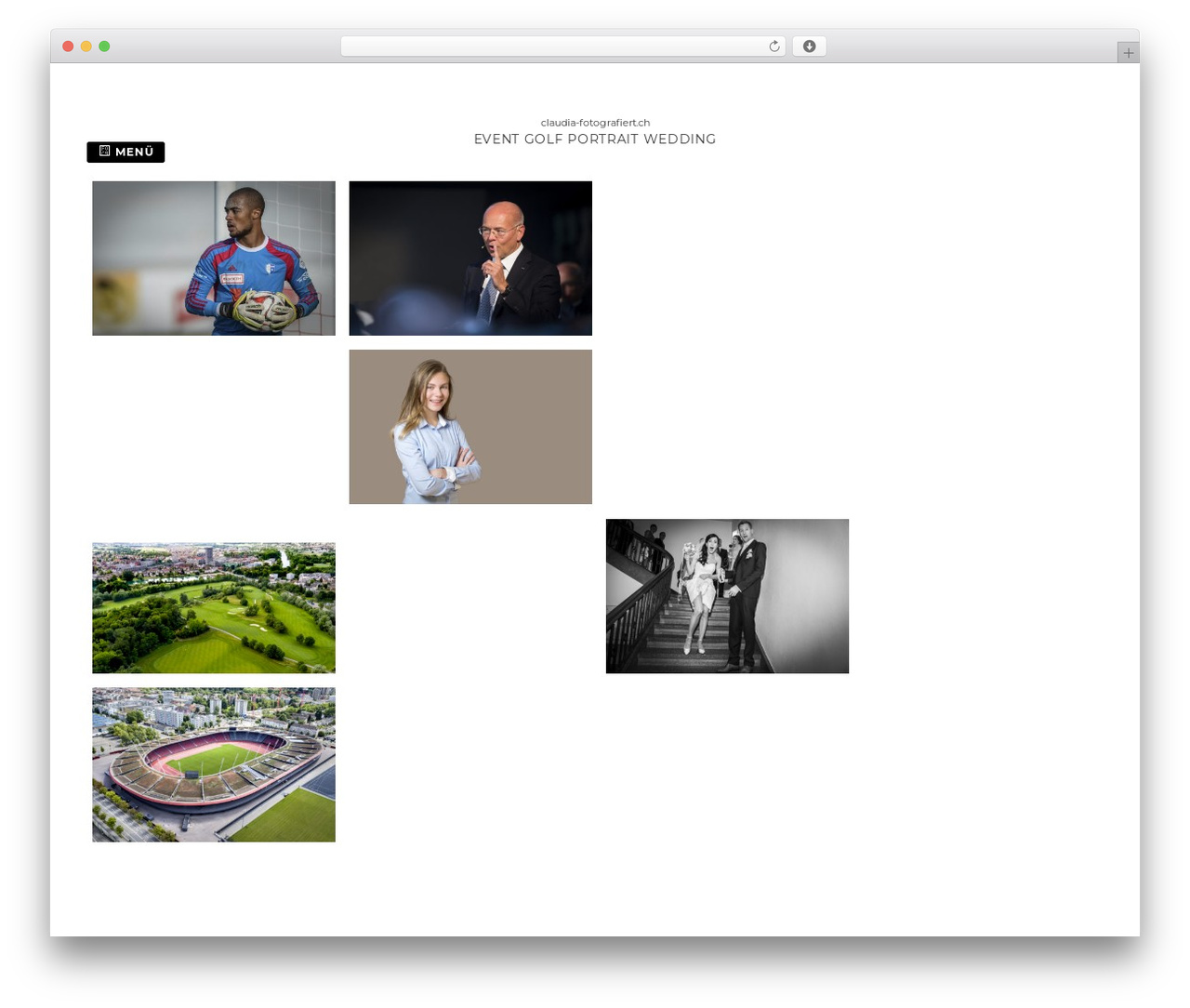Viewport: 1190px width, 1008px height.
Task: Click the red close window button
Action: tap(68, 46)
